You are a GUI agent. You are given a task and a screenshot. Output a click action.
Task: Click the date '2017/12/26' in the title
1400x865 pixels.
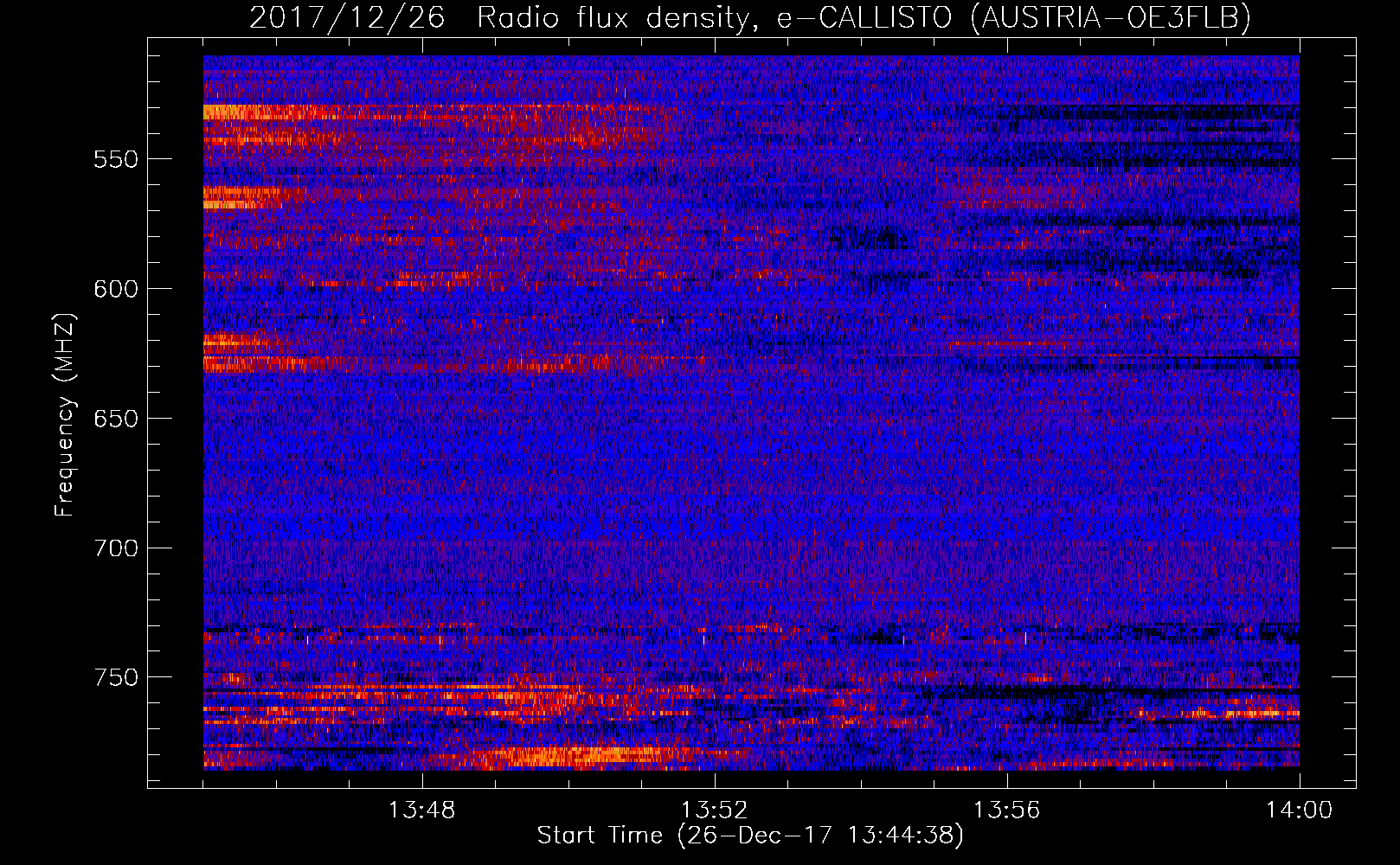coord(347,17)
